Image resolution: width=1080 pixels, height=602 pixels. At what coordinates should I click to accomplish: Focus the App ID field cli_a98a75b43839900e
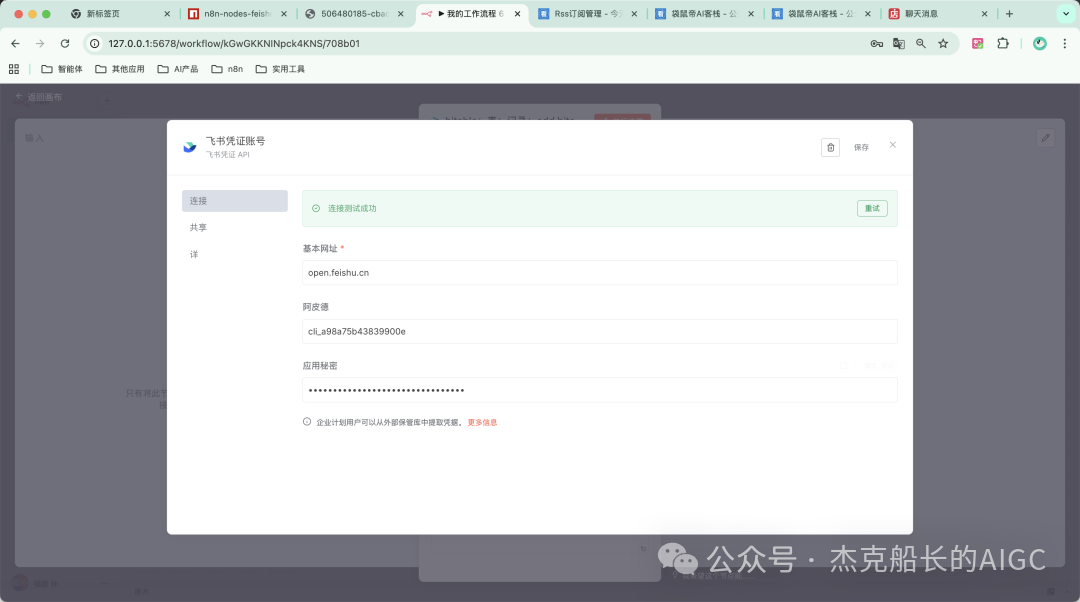pos(599,331)
